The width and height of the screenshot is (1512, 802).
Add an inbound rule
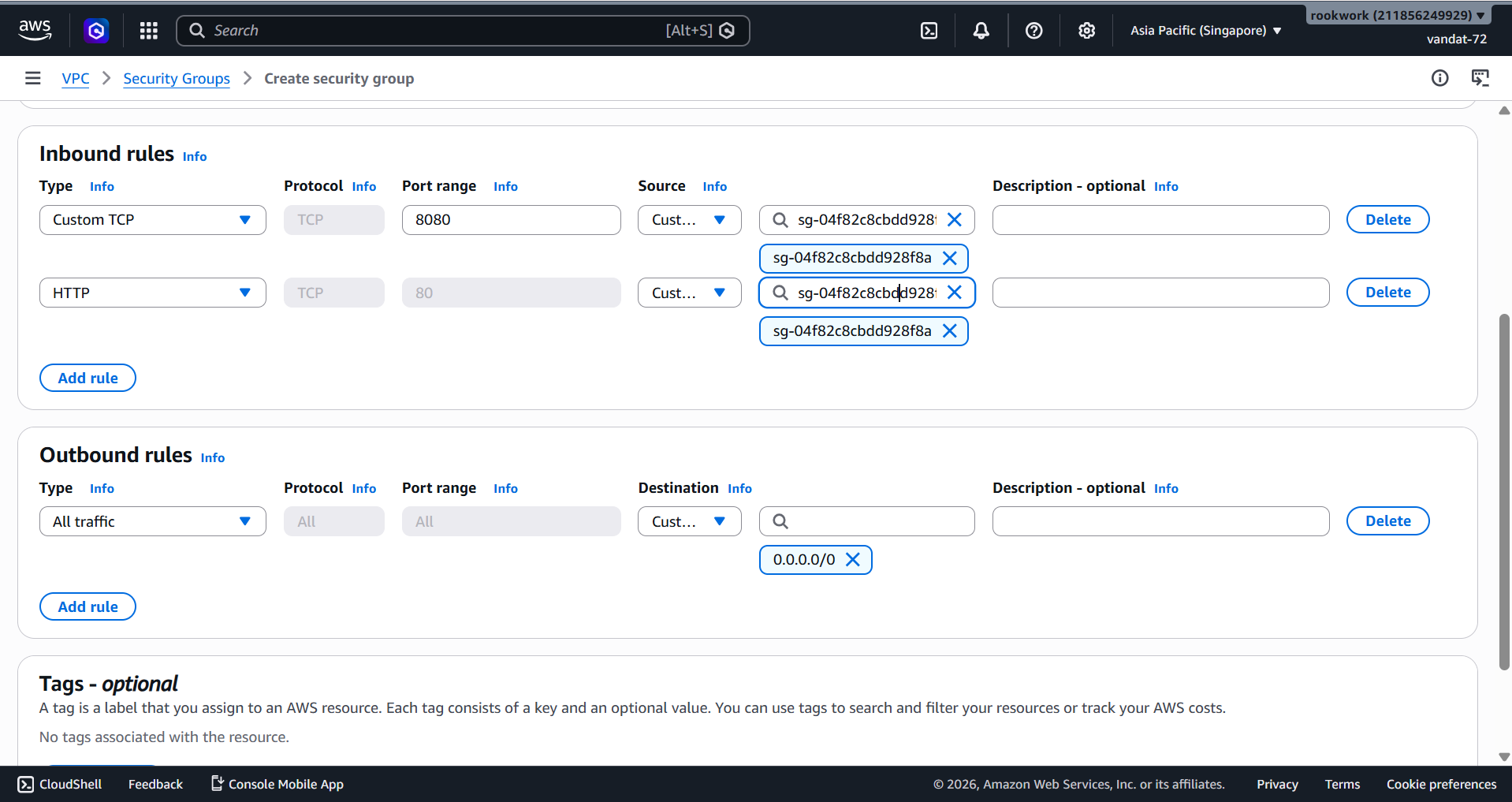(x=88, y=378)
